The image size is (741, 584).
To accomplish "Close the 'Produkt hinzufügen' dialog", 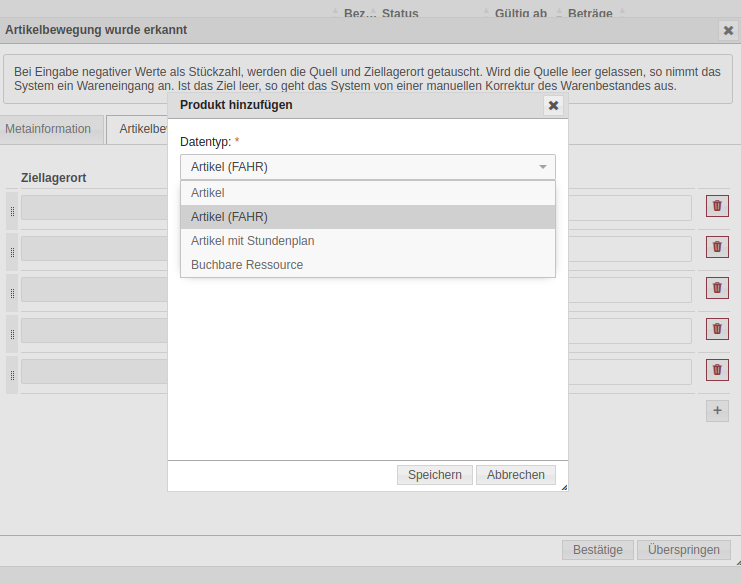I will pyautogui.click(x=553, y=105).
